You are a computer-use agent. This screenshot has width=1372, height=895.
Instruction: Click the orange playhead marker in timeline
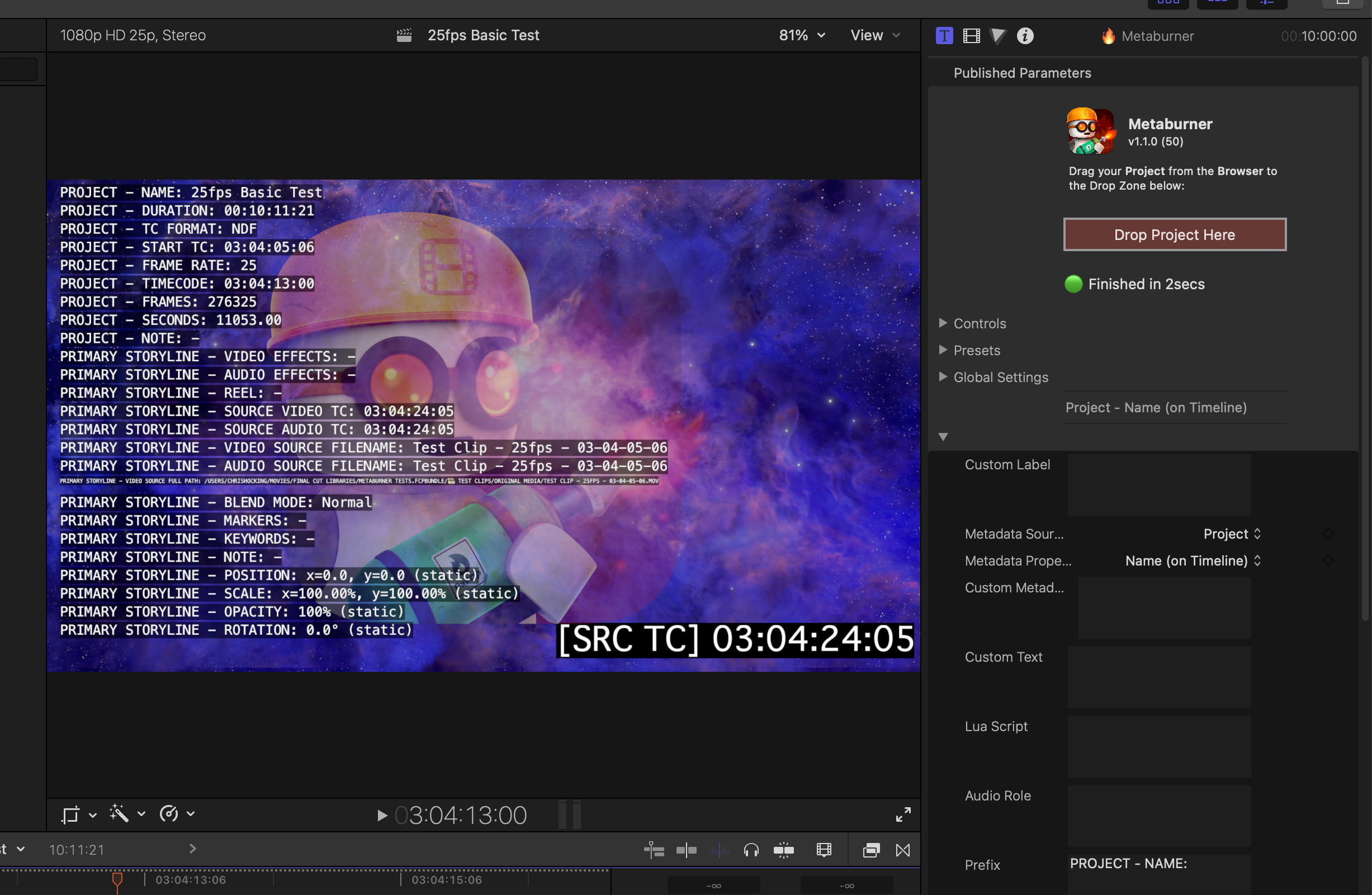point(117,879)
